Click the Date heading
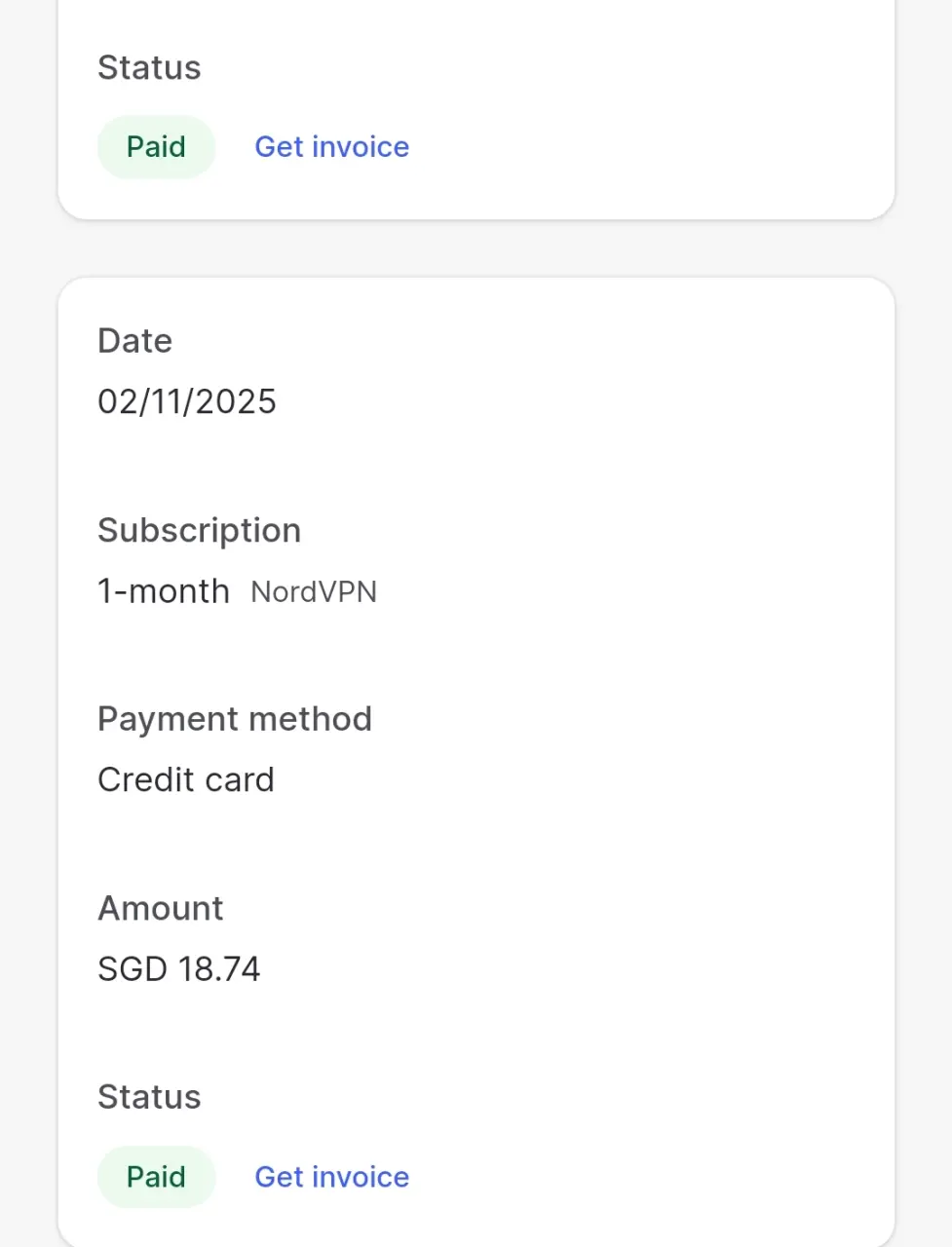Viewport: 952px width, 1247px height. (134, 341)
